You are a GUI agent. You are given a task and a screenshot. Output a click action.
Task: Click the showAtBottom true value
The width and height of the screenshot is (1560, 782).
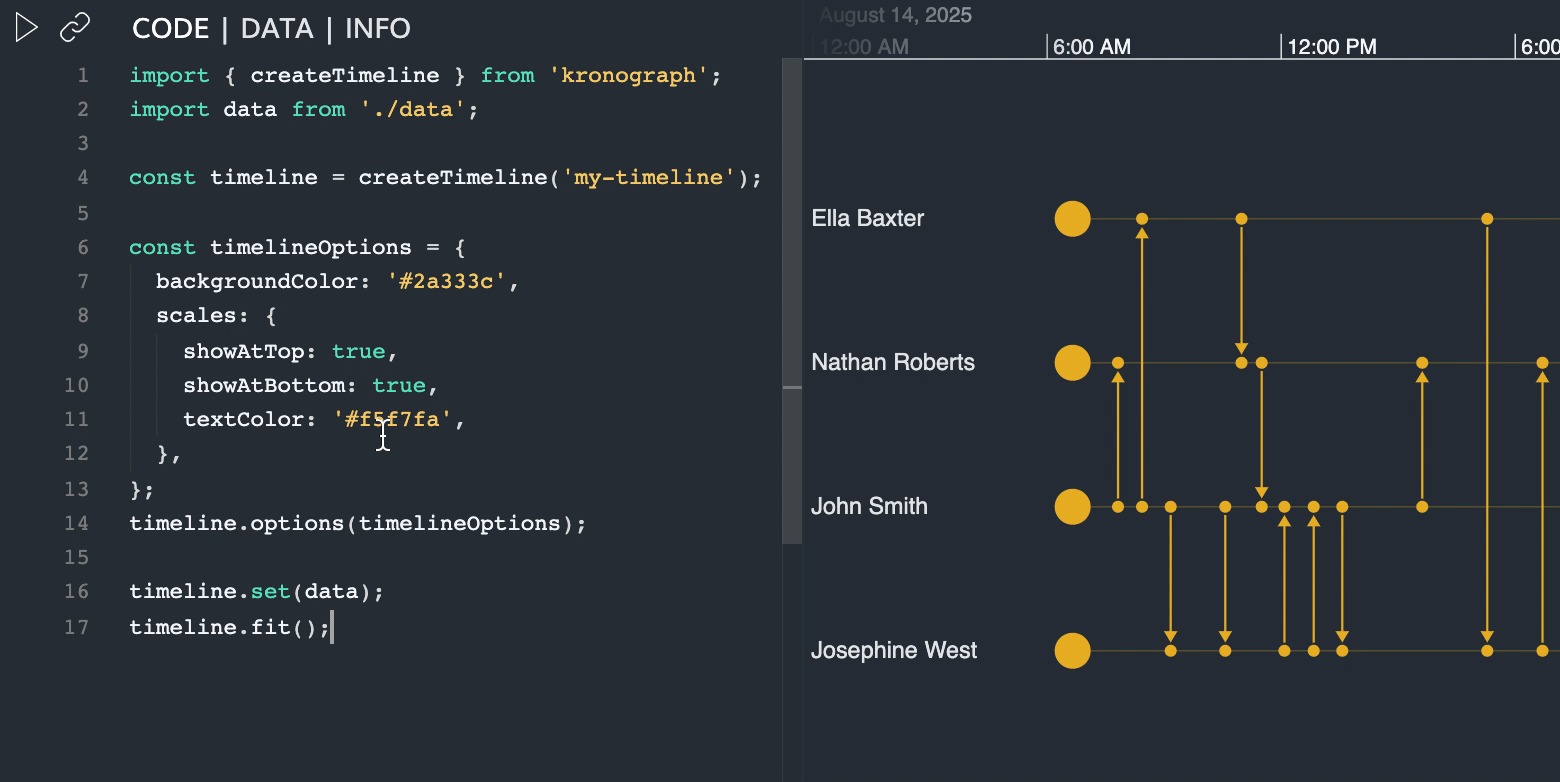click(398, 386)
